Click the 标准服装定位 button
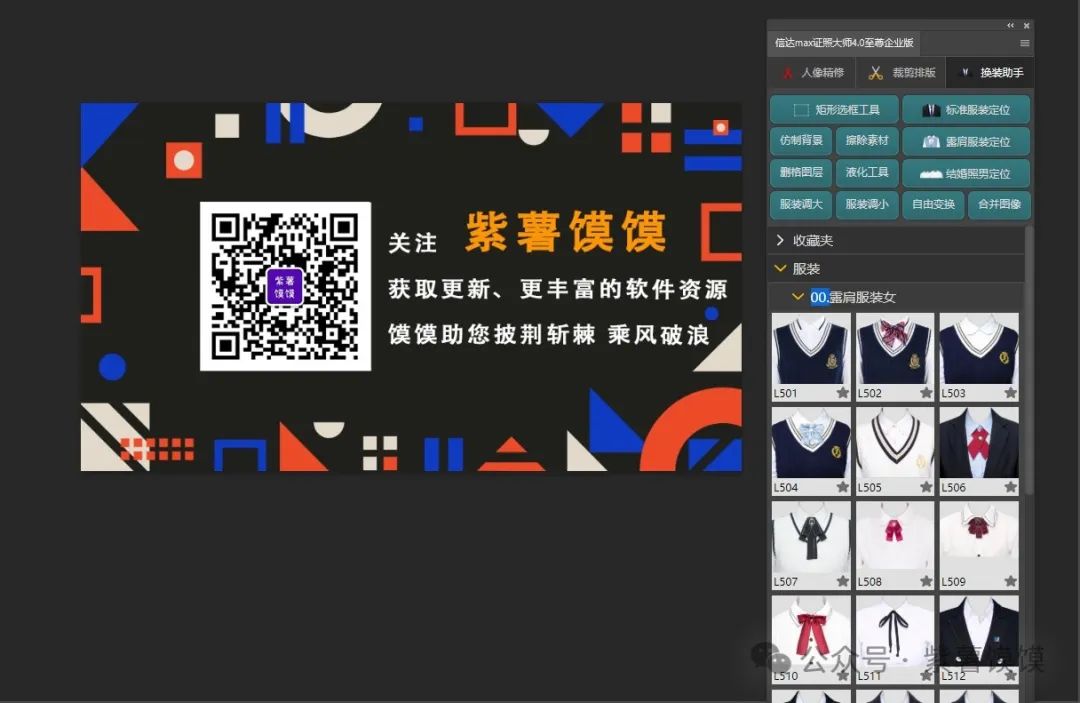This screenshot has width=1080, height=703. (966, 109)
